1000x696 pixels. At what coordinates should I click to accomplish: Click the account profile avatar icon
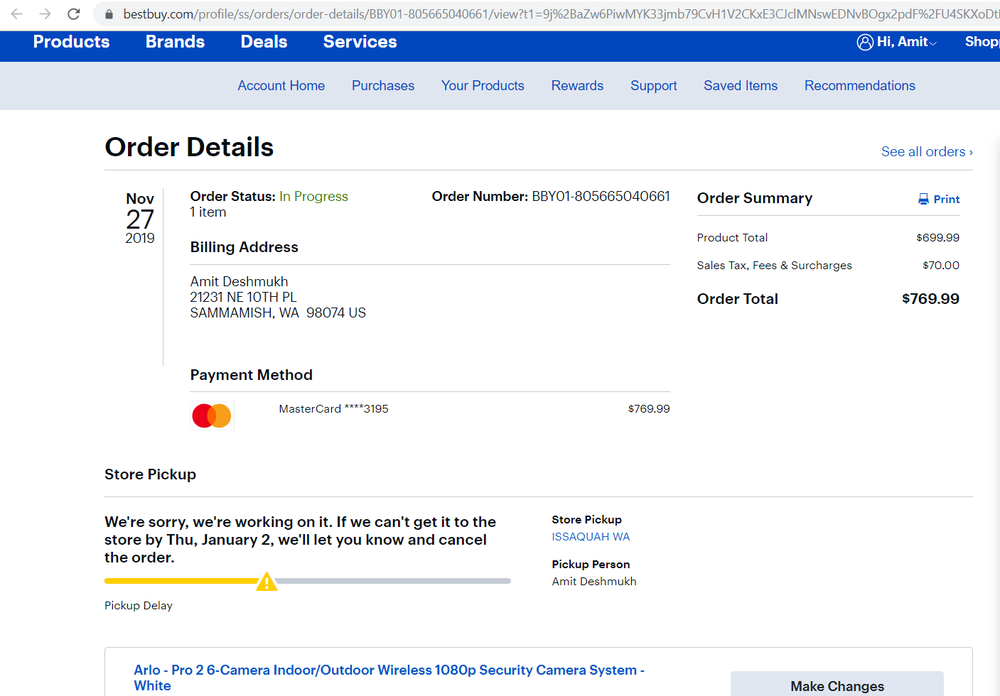click(x=865, y=42)
